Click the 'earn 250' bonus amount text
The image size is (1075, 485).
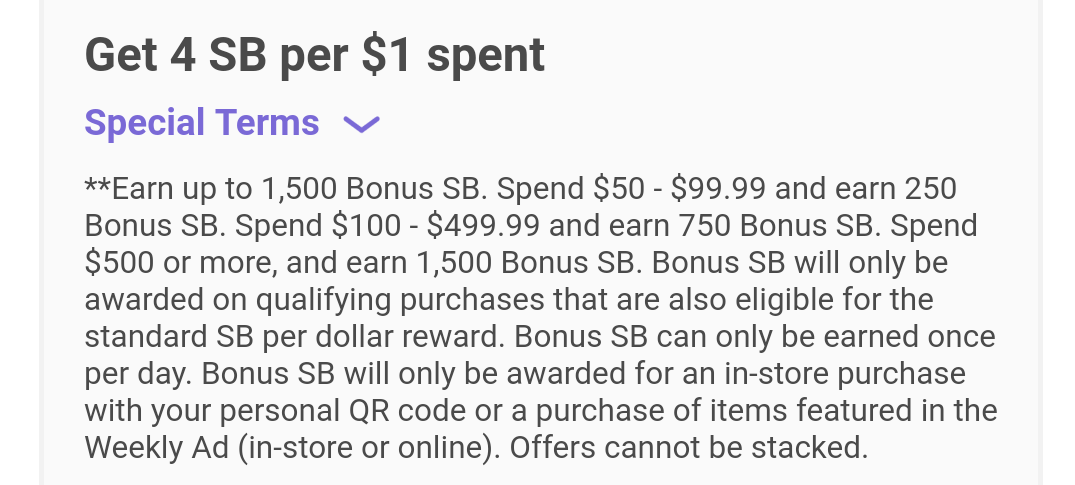pyautogui.click(x=891, y=189)
